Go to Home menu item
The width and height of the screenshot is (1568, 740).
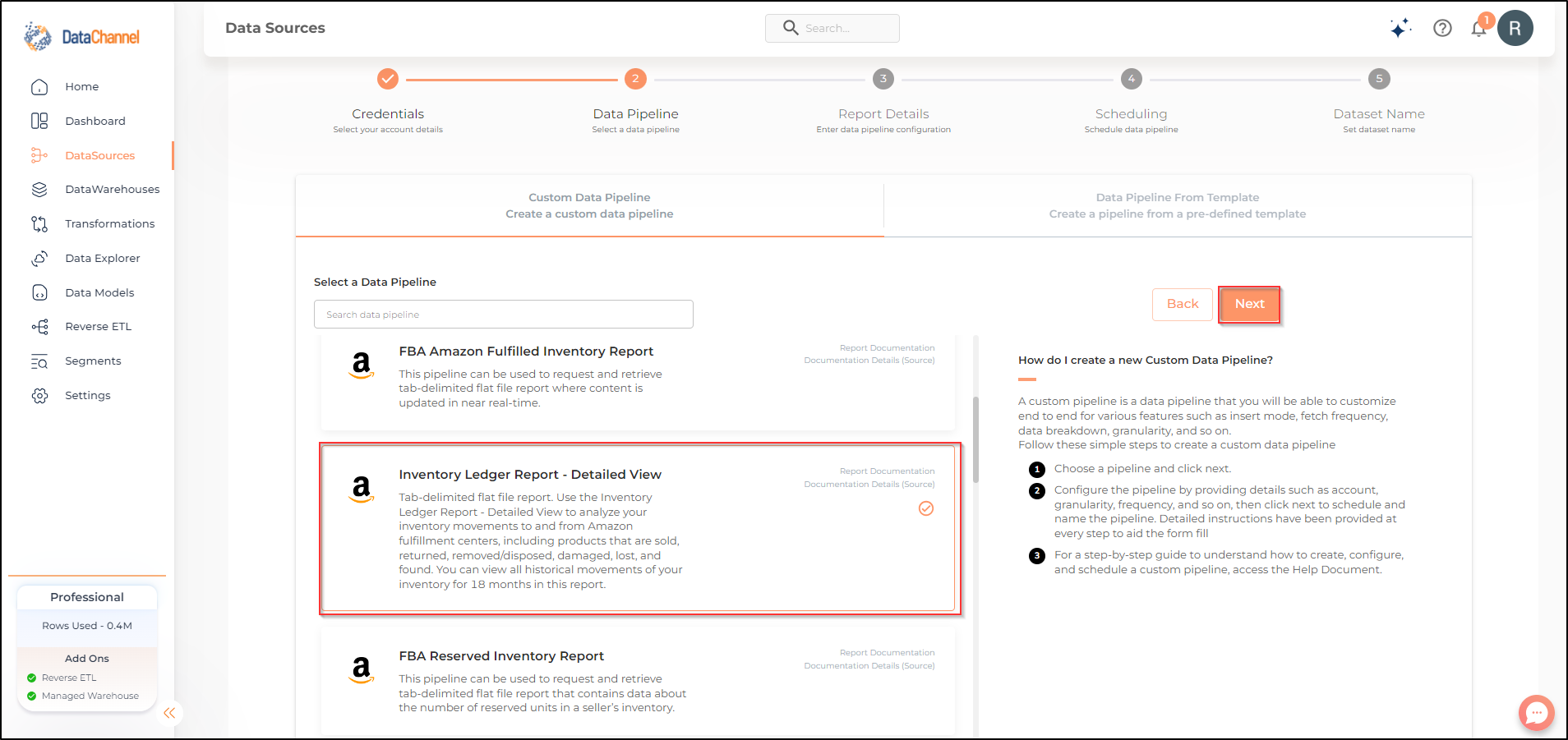pyautogui.click(x=82, y=87)
